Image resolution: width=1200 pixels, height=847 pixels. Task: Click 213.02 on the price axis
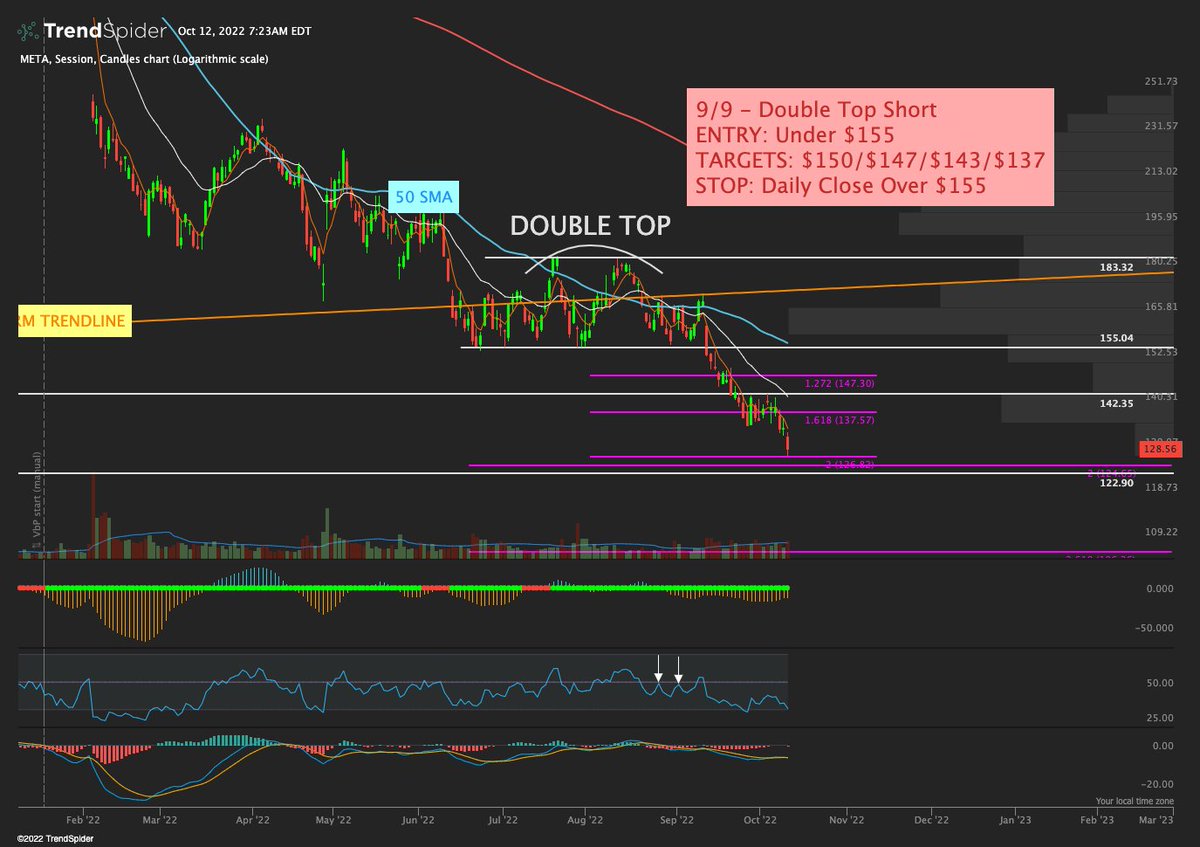1160,171
